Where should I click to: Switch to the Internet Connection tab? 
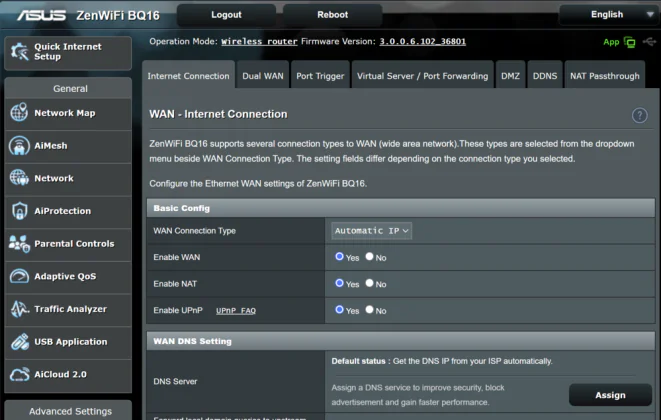click(188, 76)
